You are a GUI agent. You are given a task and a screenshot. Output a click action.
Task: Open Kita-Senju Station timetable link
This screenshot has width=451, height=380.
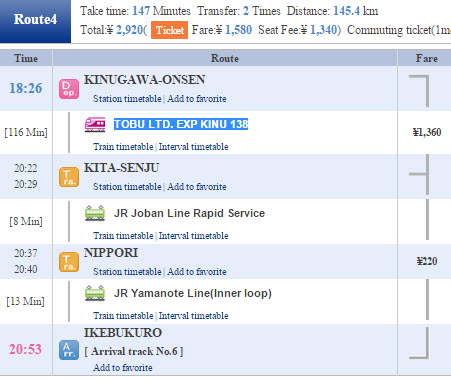point(127,187)
